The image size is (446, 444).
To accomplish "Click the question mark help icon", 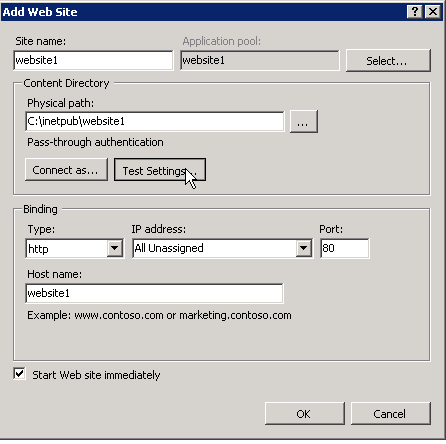I will [x=415, y=12].
